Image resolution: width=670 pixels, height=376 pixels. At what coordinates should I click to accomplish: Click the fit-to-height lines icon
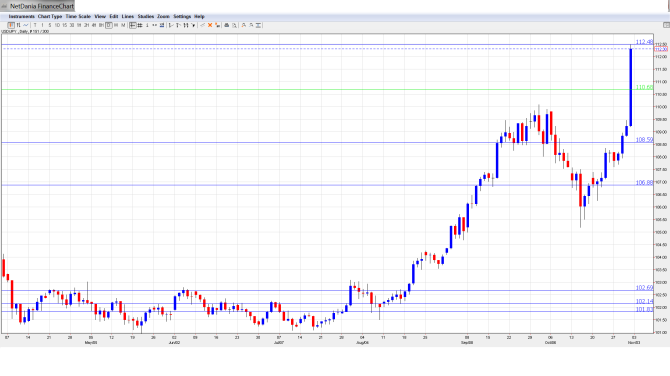point(258,25)
